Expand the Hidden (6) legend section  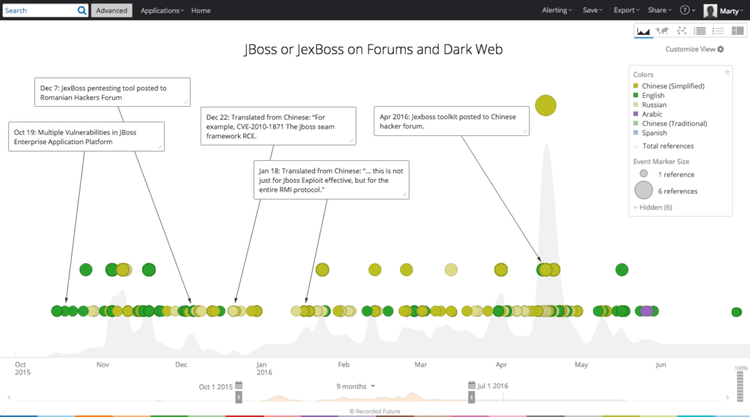point(652,207)
